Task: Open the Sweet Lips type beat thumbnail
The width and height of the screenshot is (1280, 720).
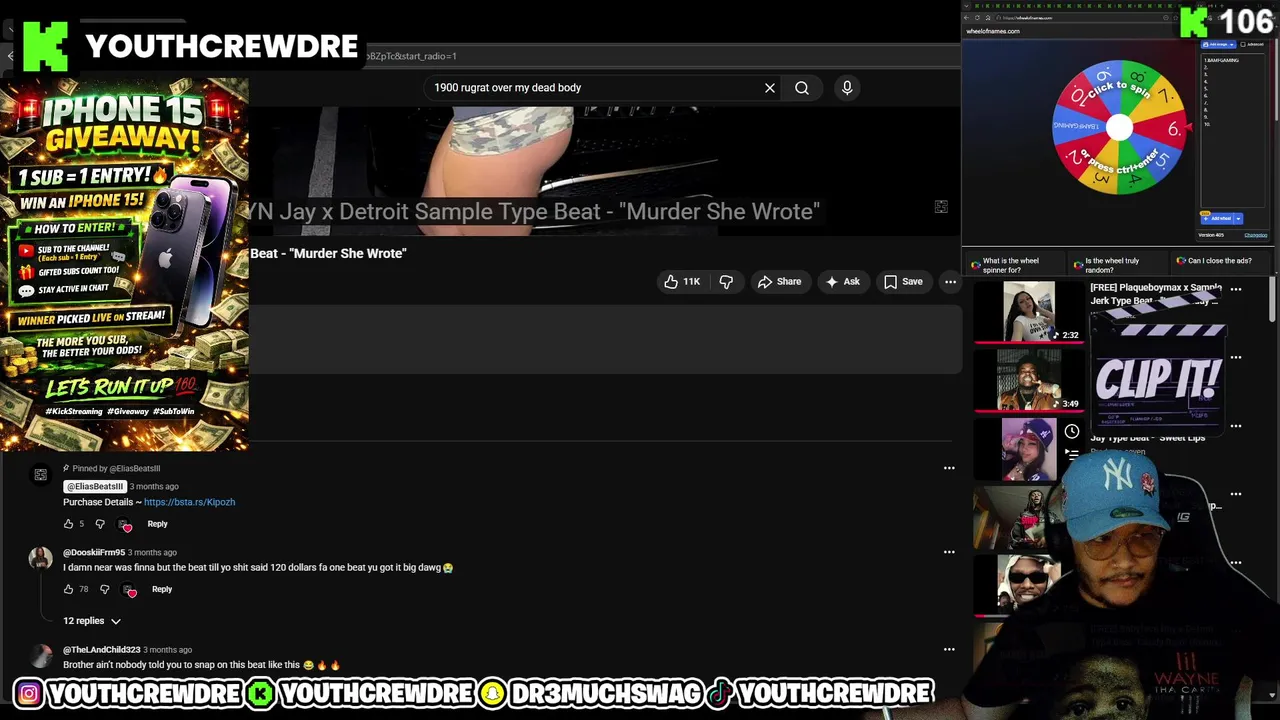Action: (x=1029, y=449)
